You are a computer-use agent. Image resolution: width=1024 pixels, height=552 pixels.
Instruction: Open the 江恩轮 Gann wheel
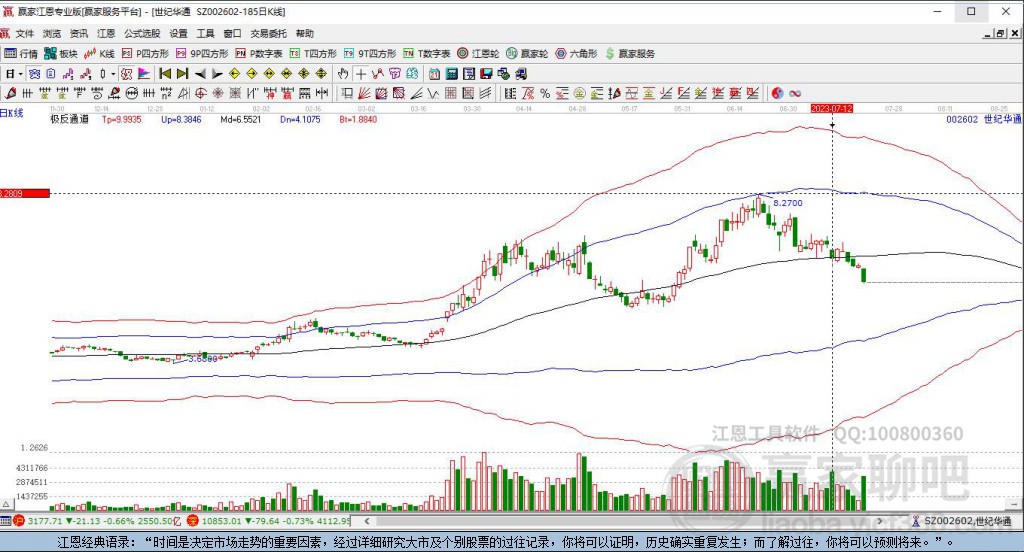pos(478,54)
